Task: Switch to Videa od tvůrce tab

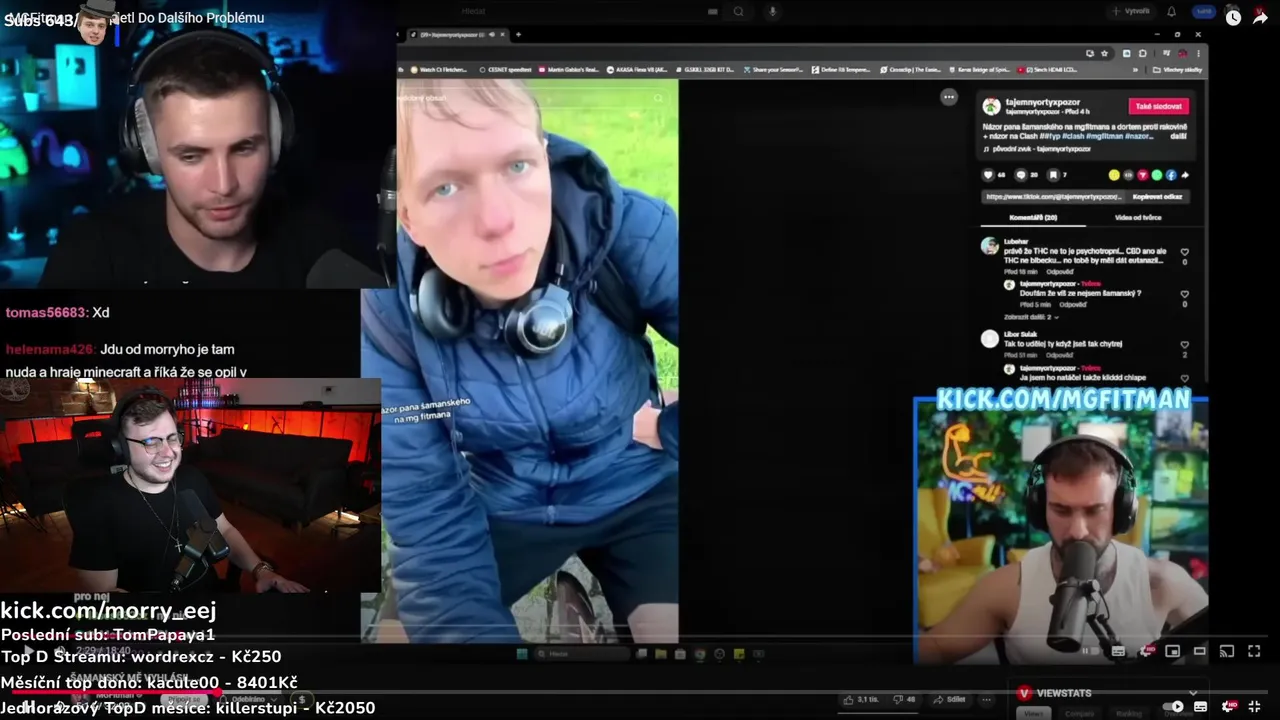Action: tap(1138, 217)
